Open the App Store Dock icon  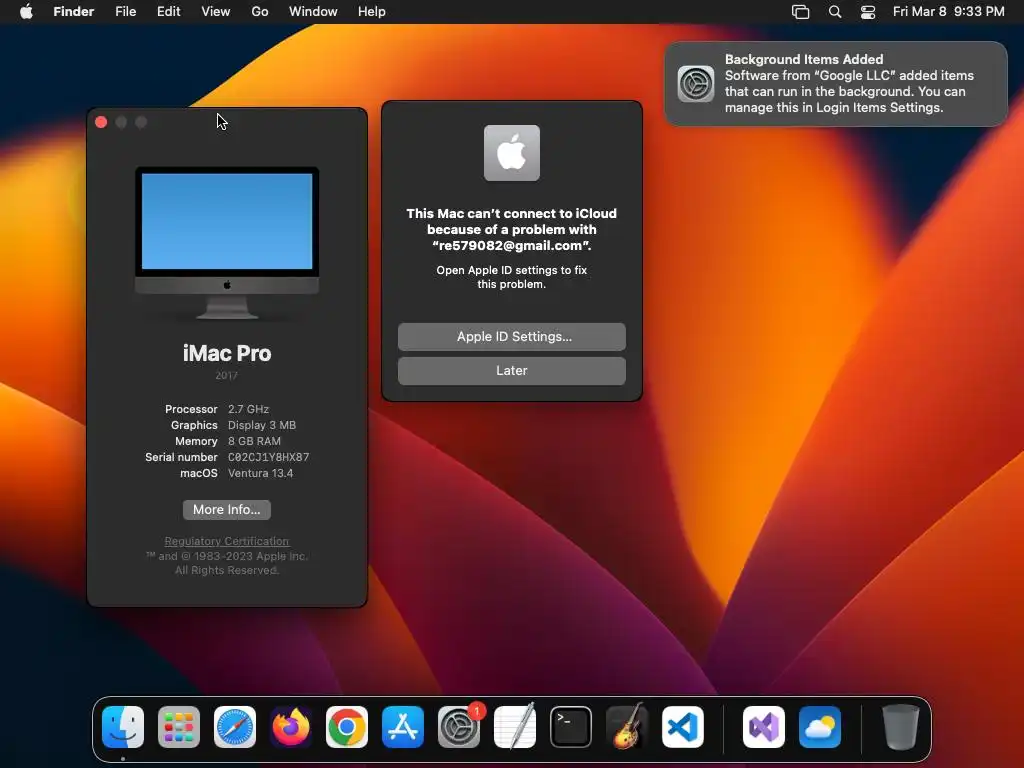[403, 727]
